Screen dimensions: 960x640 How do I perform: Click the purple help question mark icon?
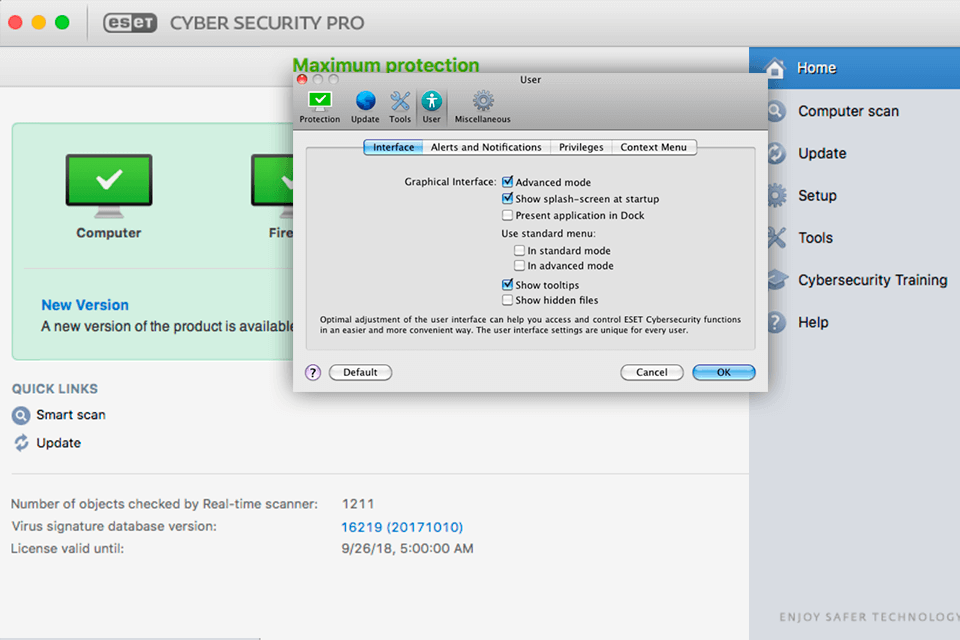[313, 372]
